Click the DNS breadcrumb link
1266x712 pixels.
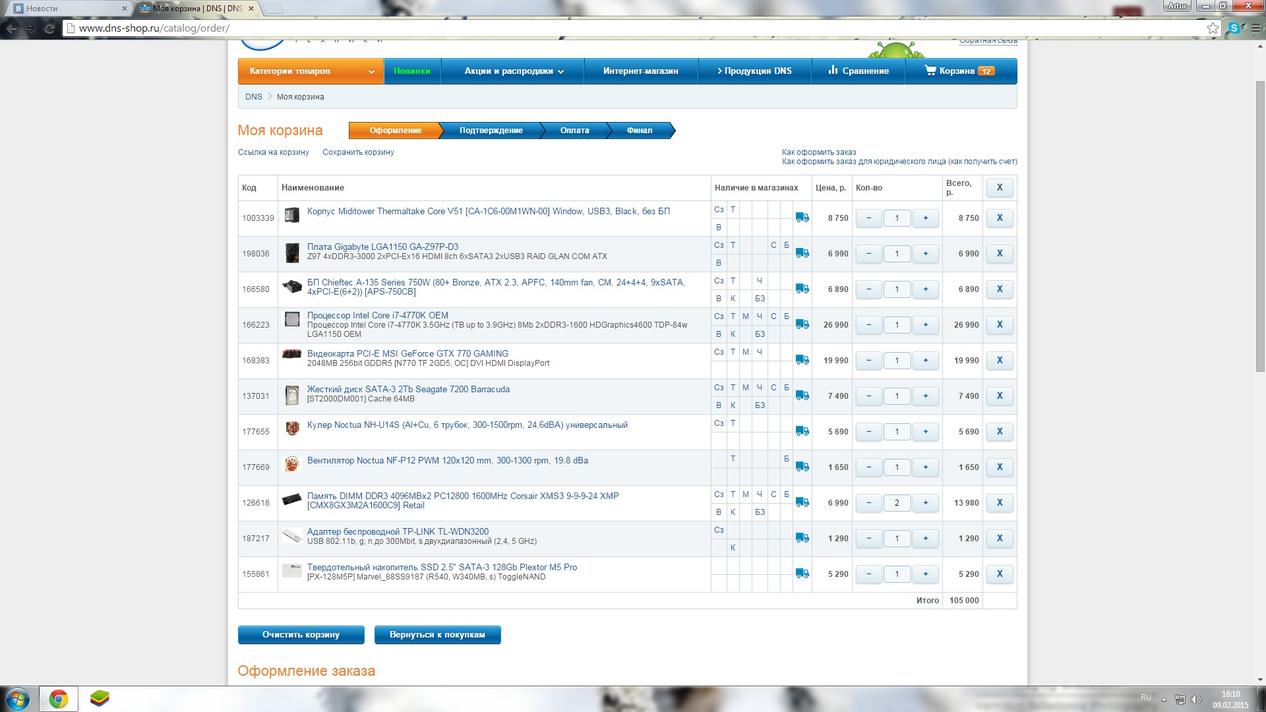tap(254, 97)
